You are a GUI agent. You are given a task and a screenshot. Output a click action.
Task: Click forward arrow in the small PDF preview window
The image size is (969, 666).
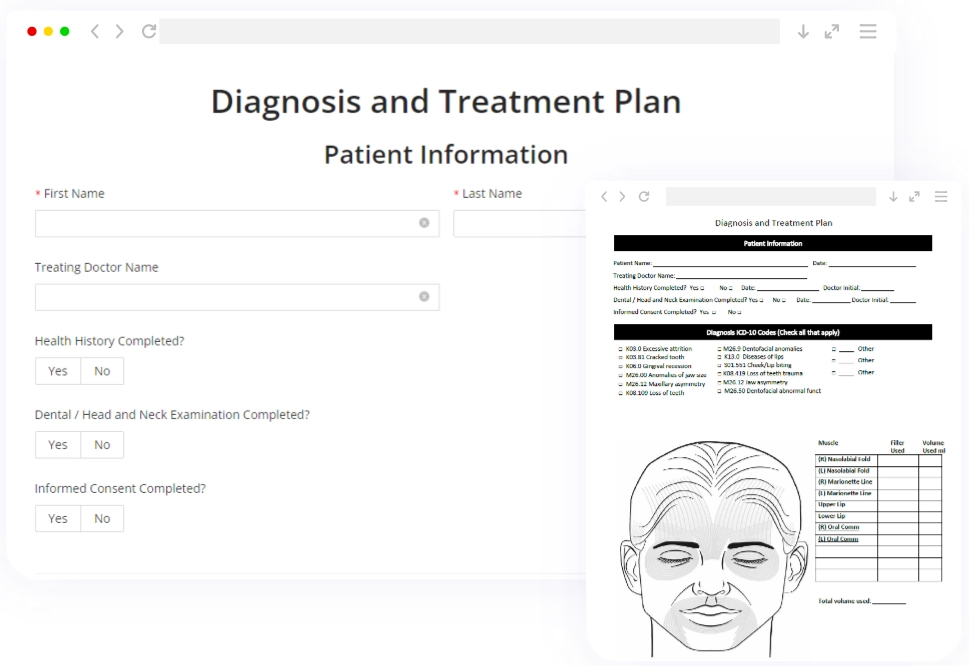tap(622, 196)
